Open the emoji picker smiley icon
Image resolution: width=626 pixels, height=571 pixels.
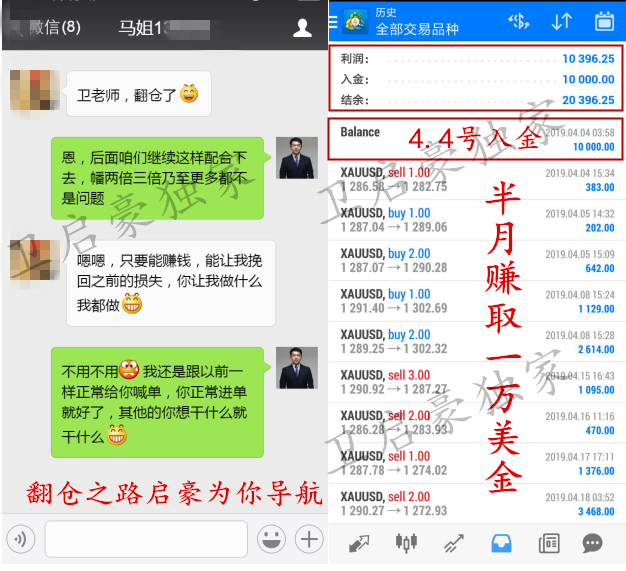click(x=269, y=540)
